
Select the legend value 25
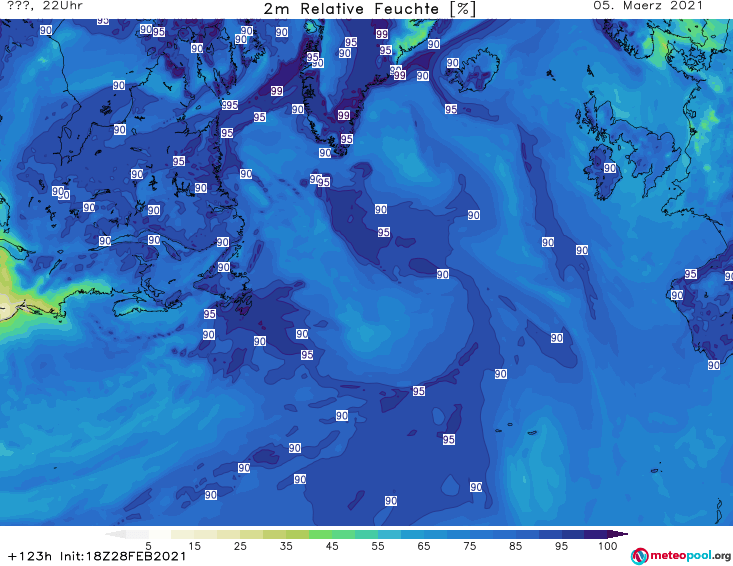tap(240, 546)
